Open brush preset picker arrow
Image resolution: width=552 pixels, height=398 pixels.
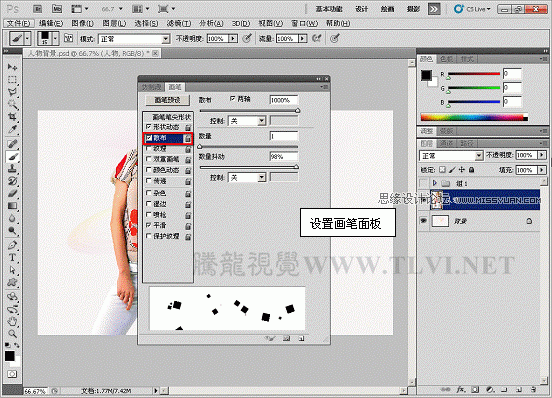pyautogui.click(x=55, y=38)
